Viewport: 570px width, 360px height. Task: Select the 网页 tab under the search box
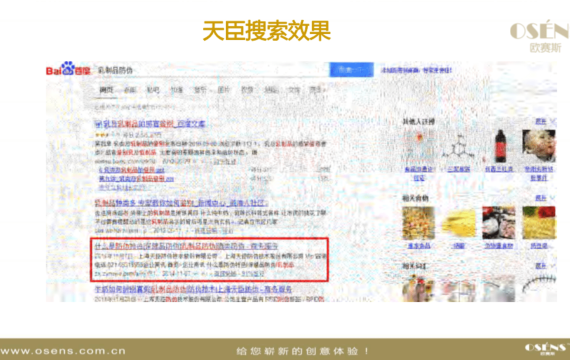pos(107,90)
